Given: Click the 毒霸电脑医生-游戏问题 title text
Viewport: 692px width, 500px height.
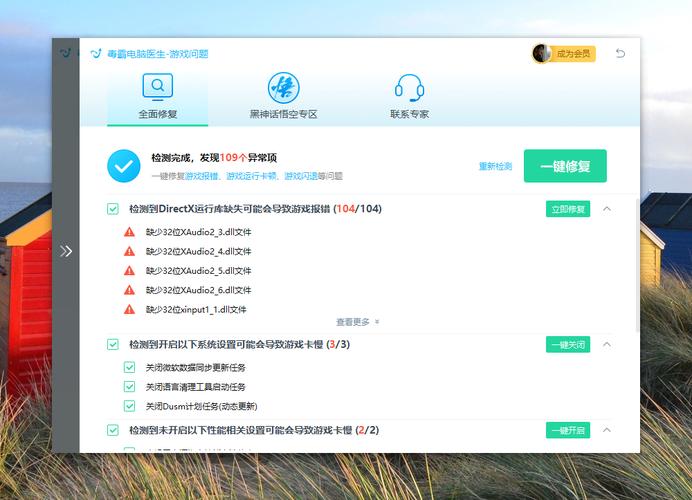Looking at the screenshot, I should click(x=158, y=54).
